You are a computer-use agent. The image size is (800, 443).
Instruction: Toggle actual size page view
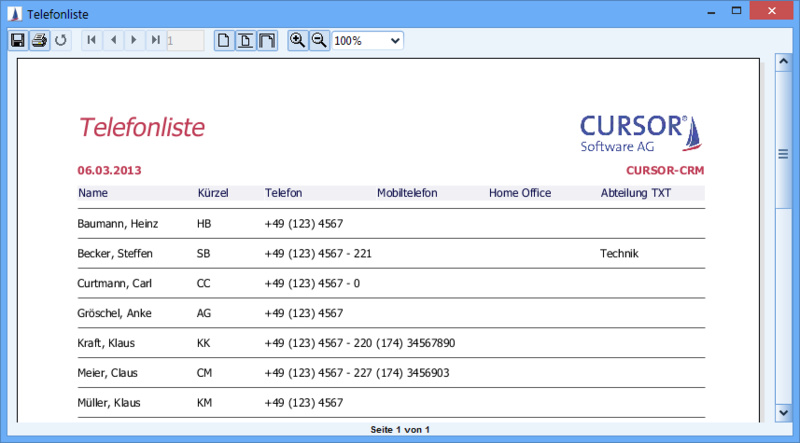(x=224, y=41)
